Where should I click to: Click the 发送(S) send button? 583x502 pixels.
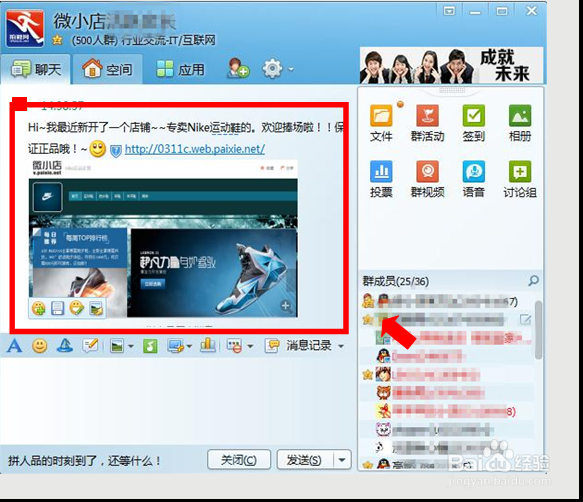(305, 460)
